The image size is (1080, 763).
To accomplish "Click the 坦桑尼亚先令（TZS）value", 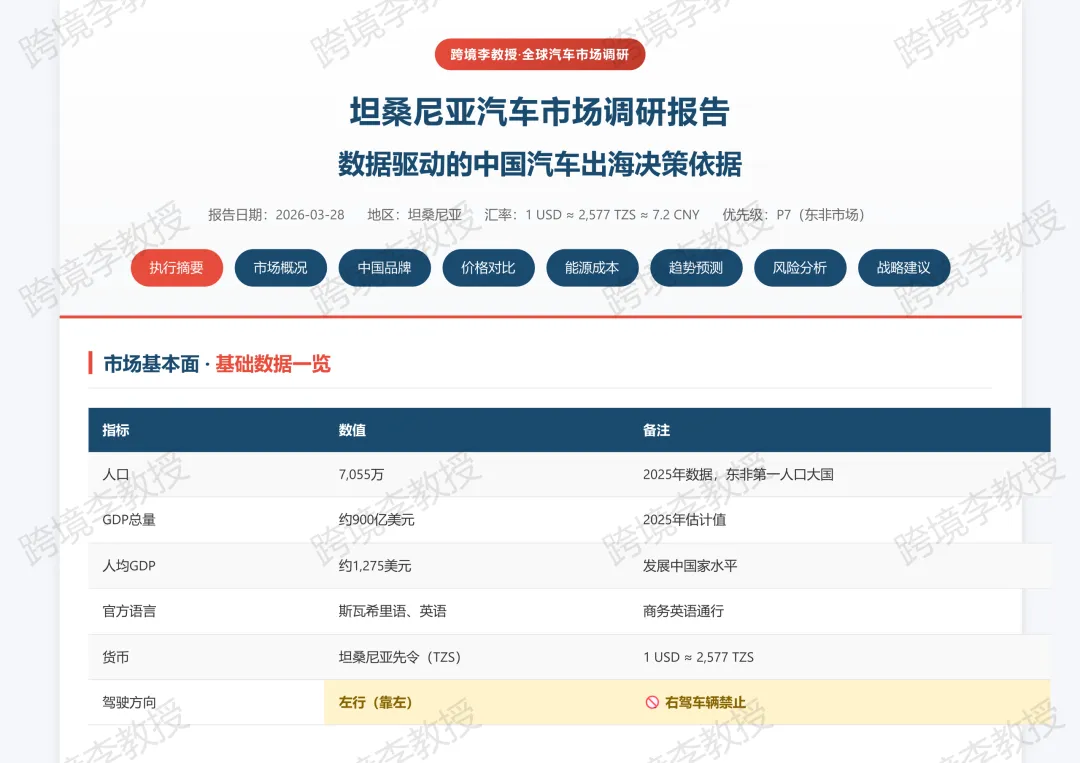I will [399, 658].
